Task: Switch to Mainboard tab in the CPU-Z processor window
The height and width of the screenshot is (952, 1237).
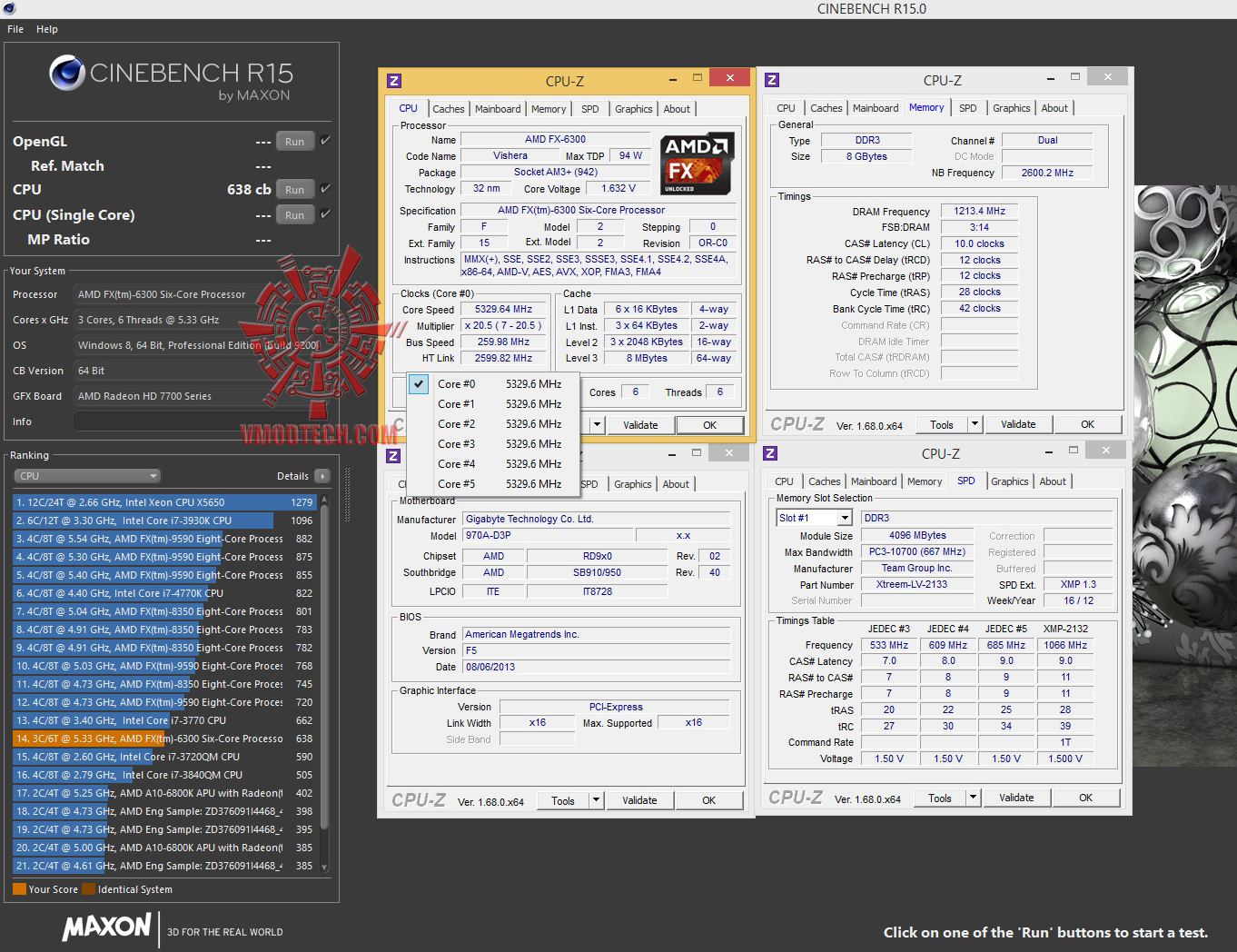Action: click(498, 109)
